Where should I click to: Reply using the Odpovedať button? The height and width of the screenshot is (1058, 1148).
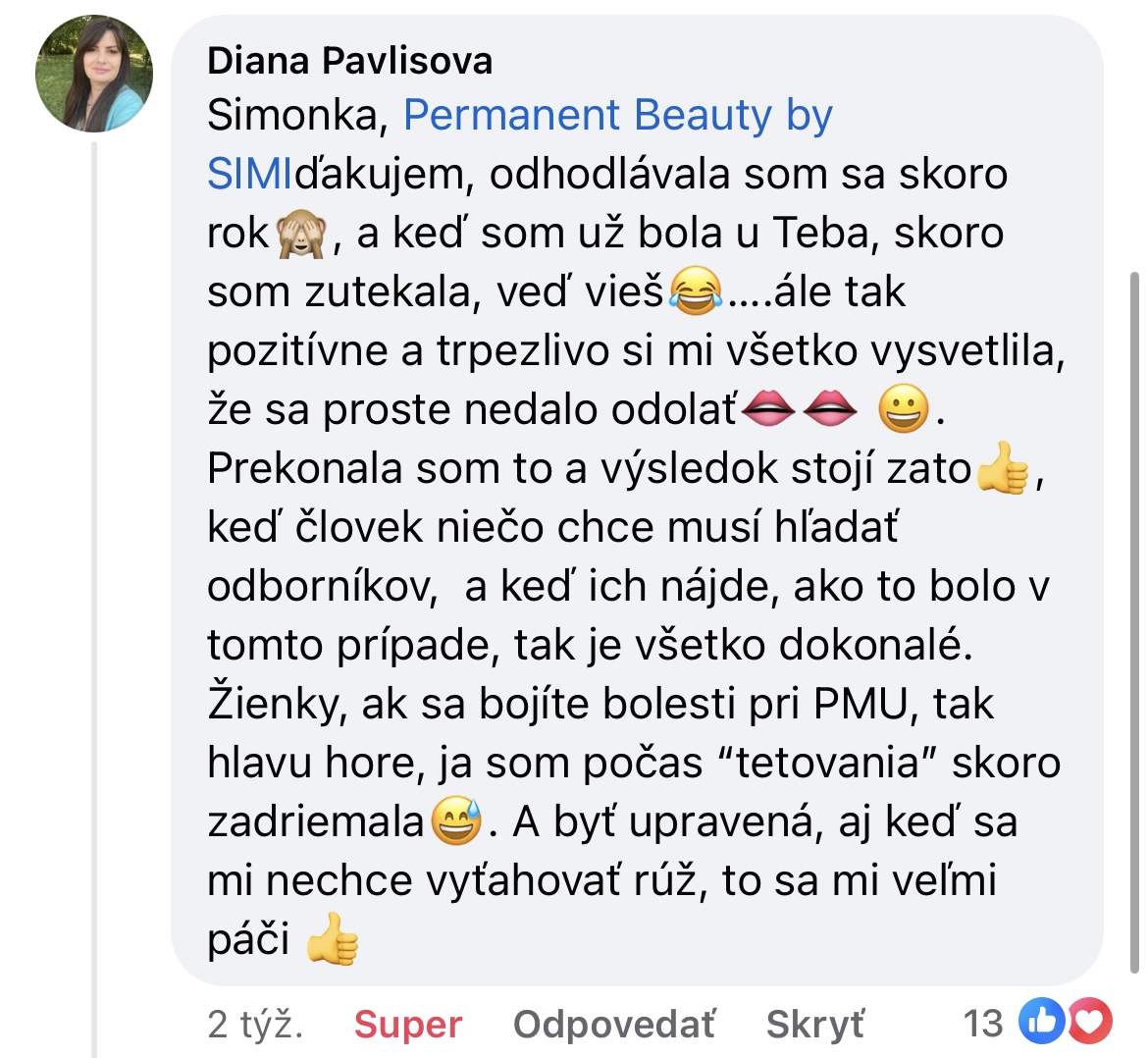tap(614, 1024)
